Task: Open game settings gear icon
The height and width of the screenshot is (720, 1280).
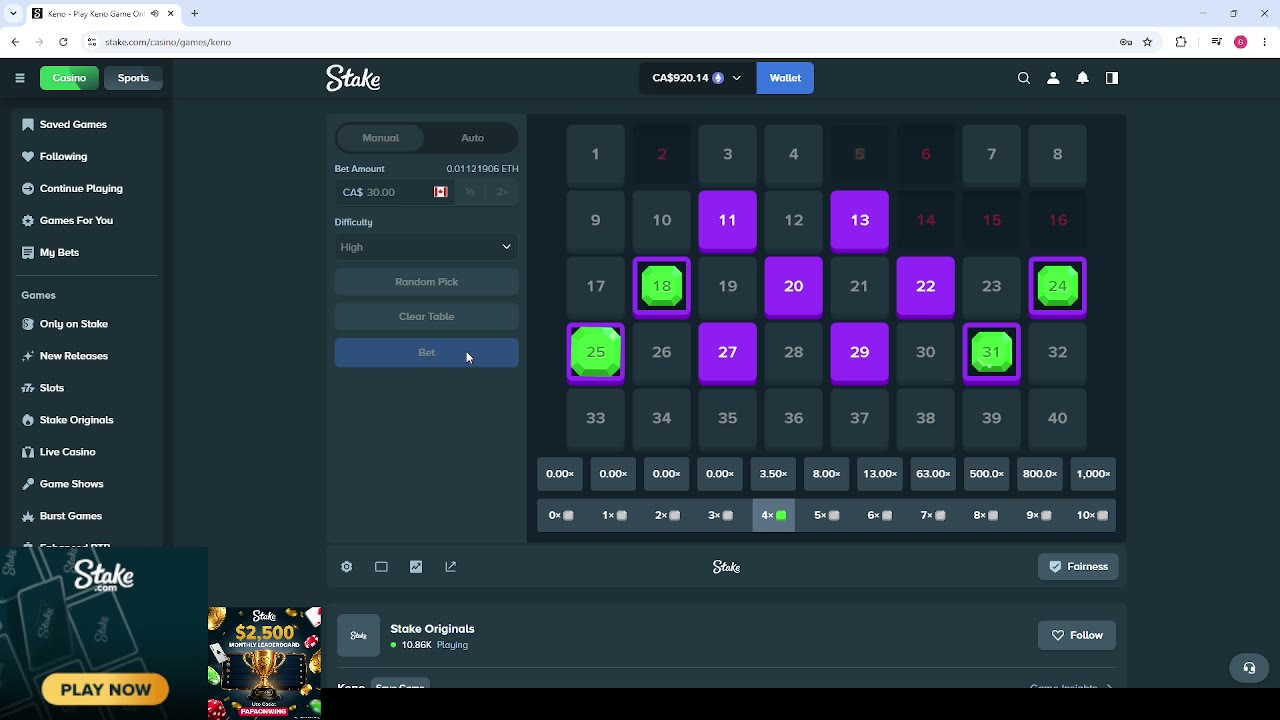Action: click(347, 567)
